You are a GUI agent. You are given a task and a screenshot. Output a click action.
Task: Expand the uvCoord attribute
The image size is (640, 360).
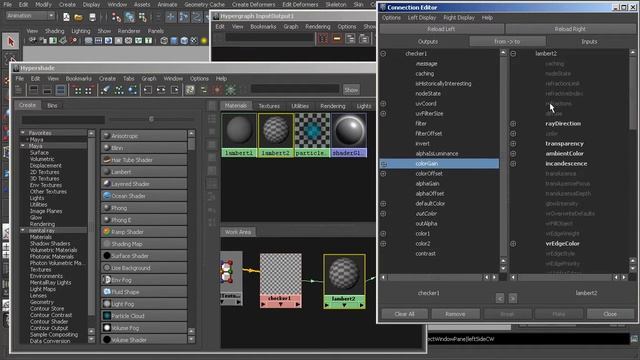tap(383, 104)
